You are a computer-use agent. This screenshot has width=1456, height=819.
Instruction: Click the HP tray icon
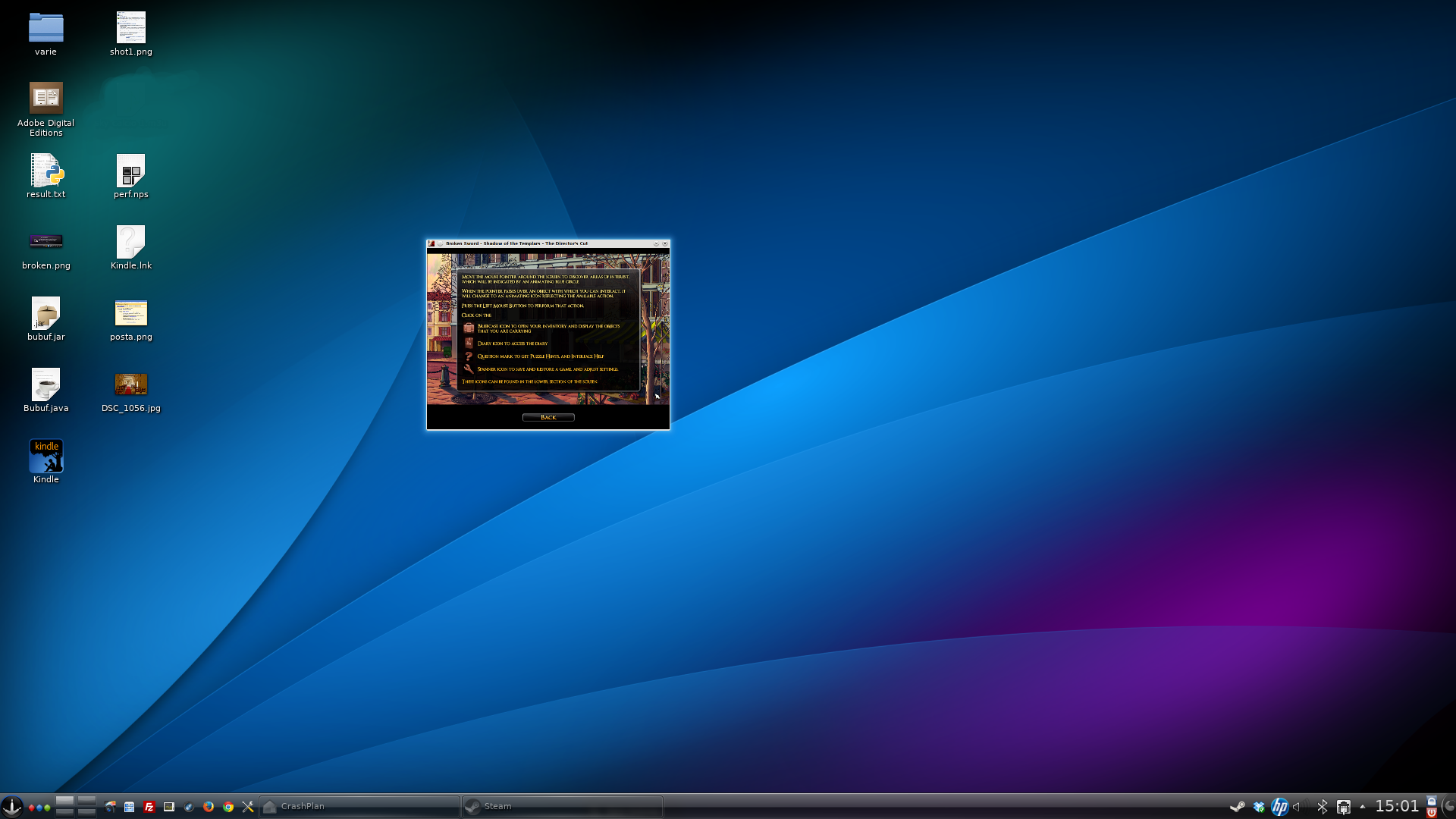point(1280,807)
